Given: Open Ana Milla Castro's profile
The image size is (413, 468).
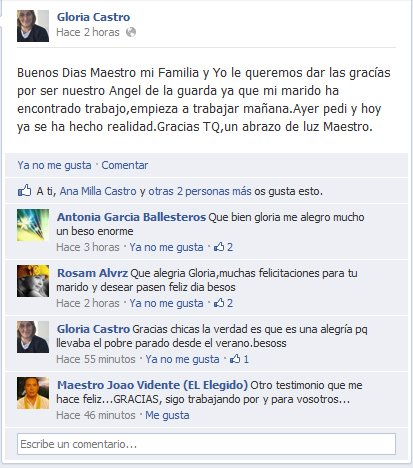Looking at the screenshot, I should [98, 191].
